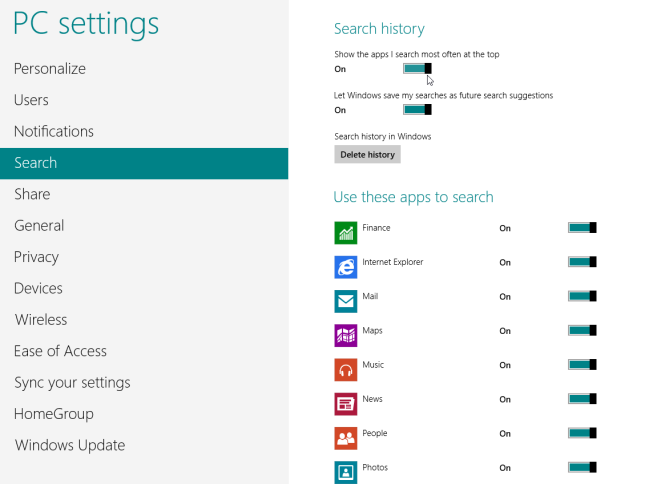The height and width of the screenshot is (484, 660).
Task: Switch off Internet Explorer search toggle
Action: 582,262
